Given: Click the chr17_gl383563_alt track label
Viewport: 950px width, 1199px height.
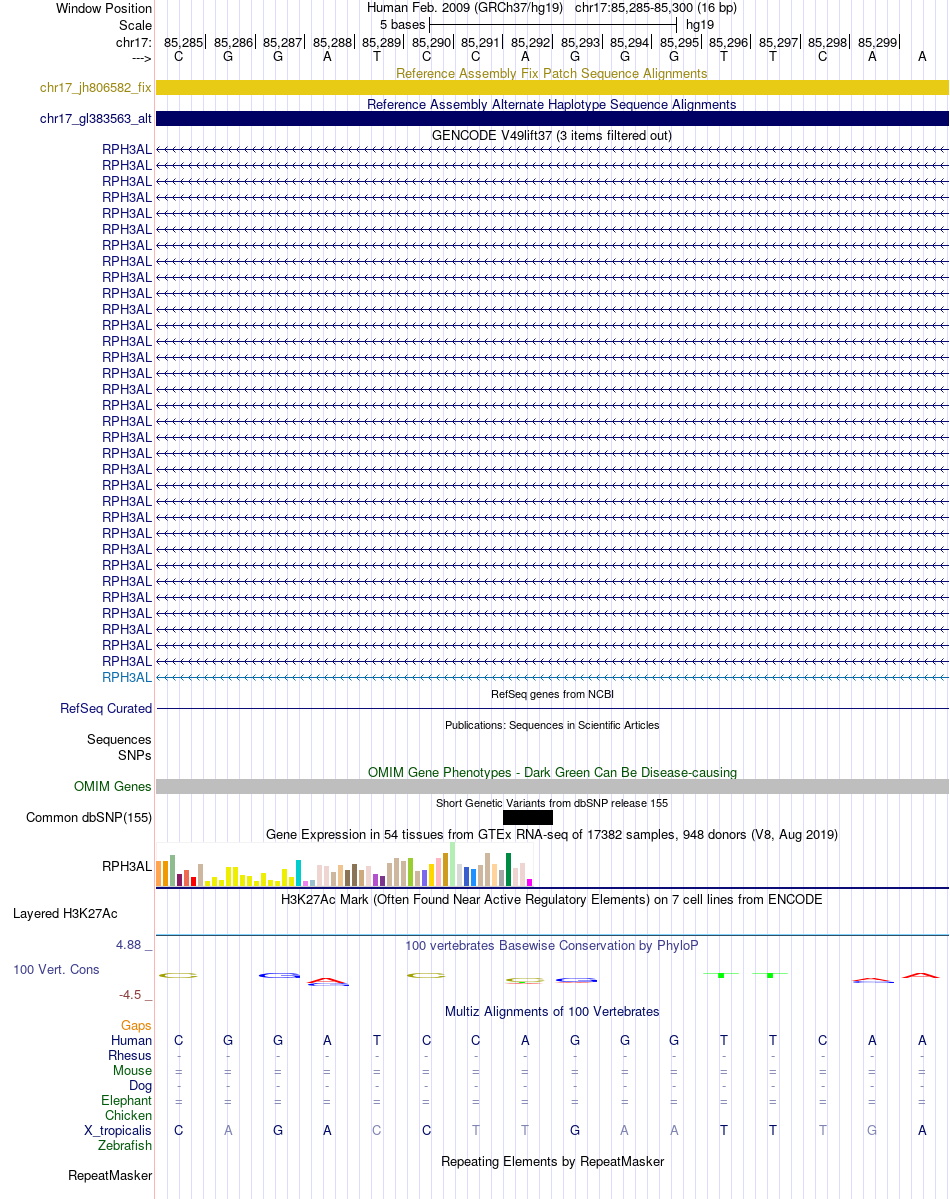Looking at the screenshot, I should coord(96,119).
